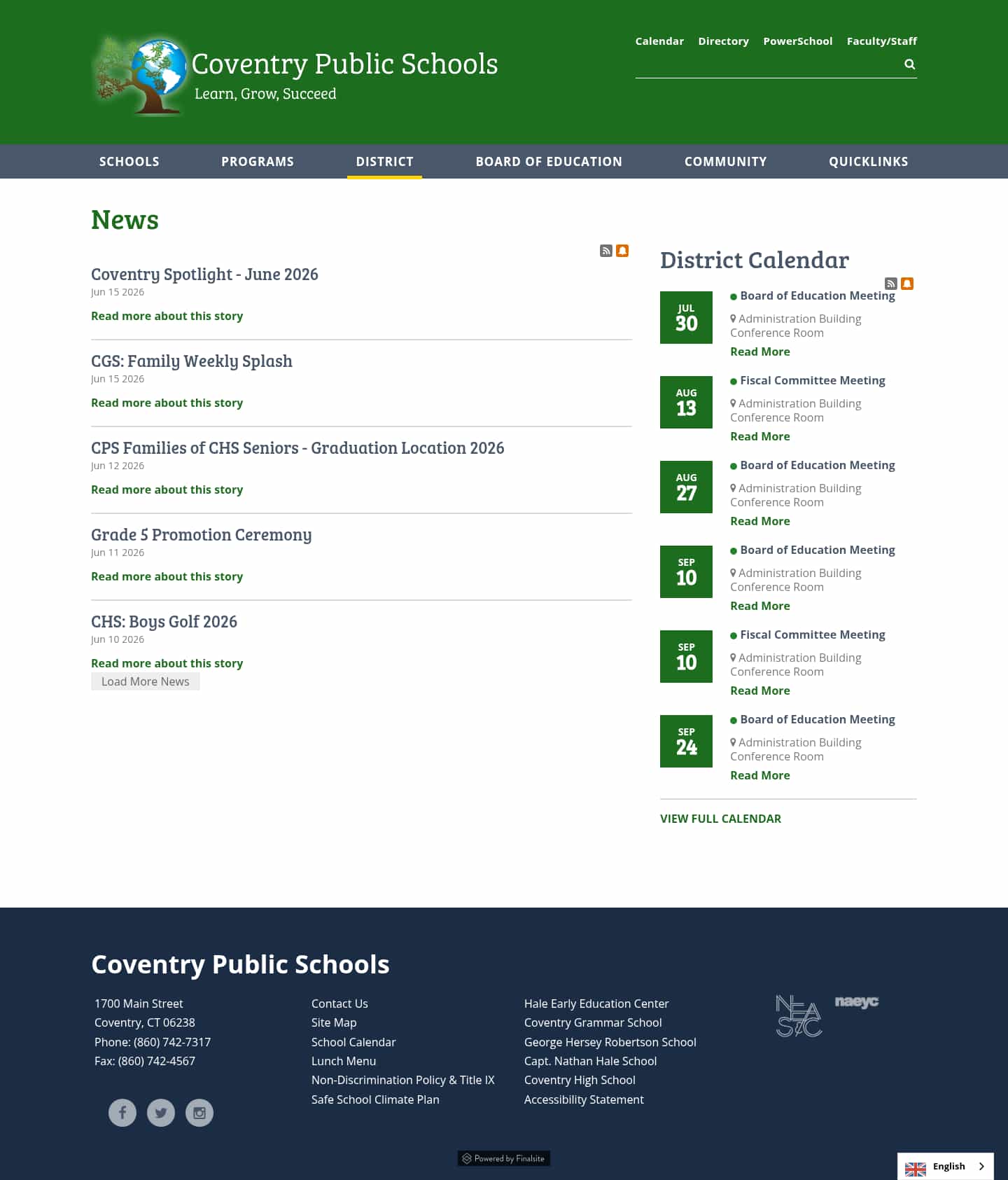1008x1180 pixels.
Task: Open District Calendar RSS feed icon
Action: click(891, 284)
